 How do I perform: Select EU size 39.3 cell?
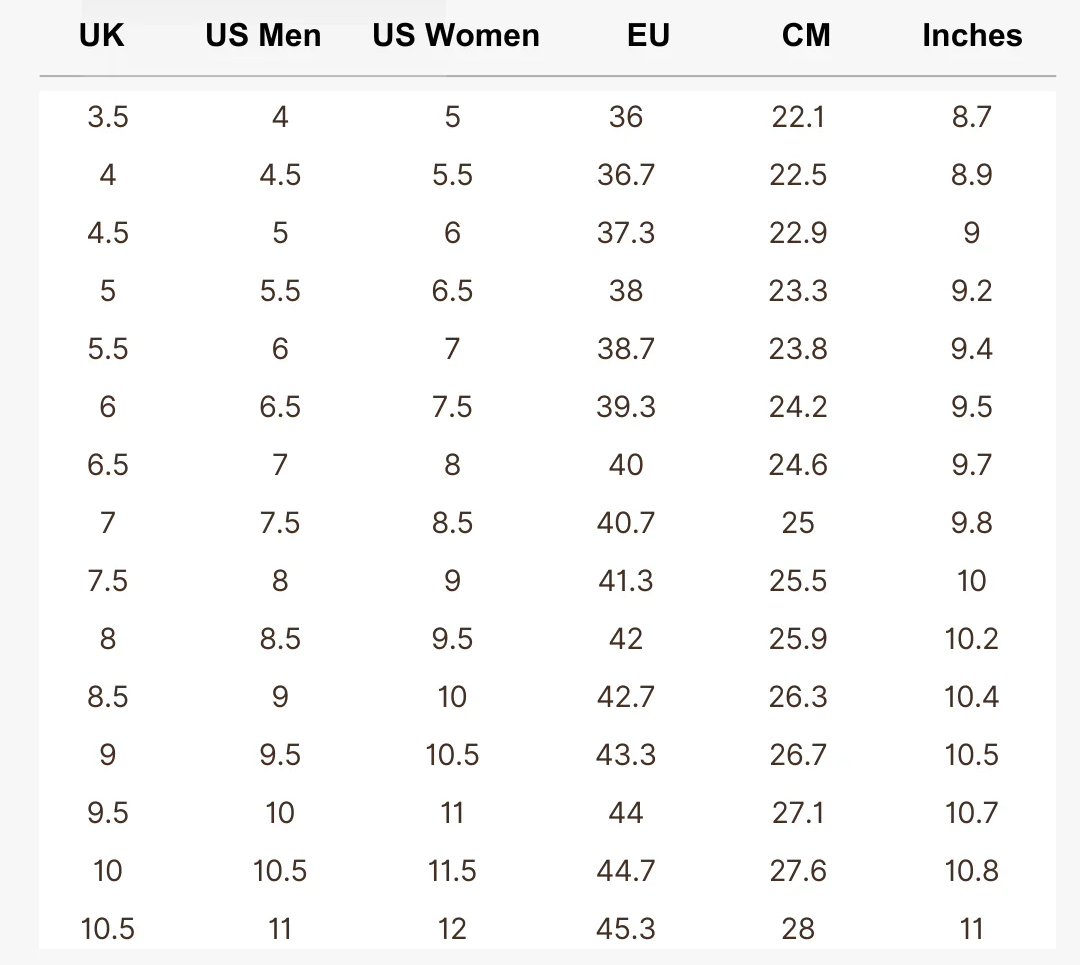626,407
